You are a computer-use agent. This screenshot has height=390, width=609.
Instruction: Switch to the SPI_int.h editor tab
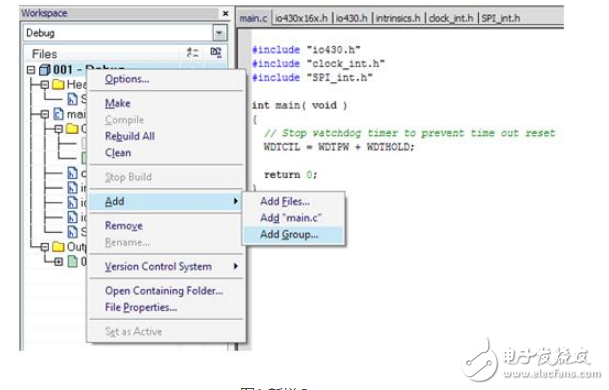click(x=501, y=18)
